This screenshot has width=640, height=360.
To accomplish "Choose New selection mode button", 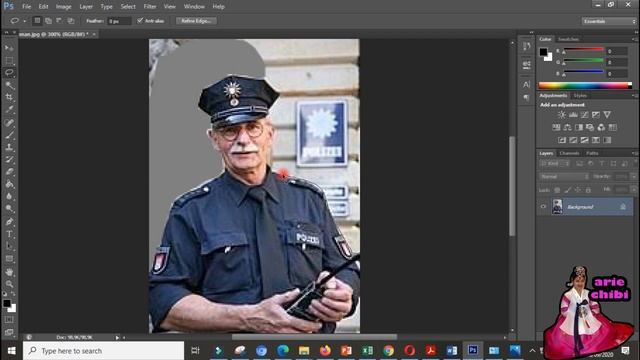I will pyautogui.click(x=37, y=20).
